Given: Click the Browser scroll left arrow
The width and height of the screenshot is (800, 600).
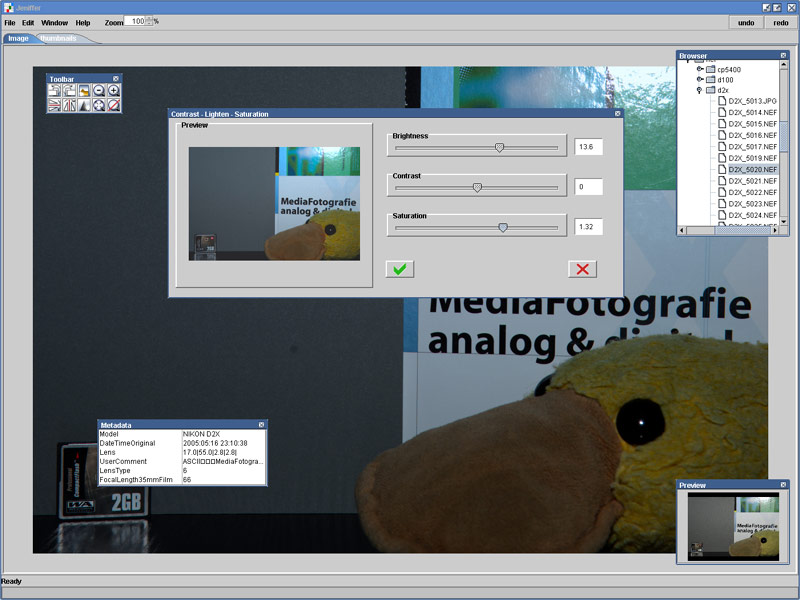Looking at the screenshot, I should tap(682, 231).
